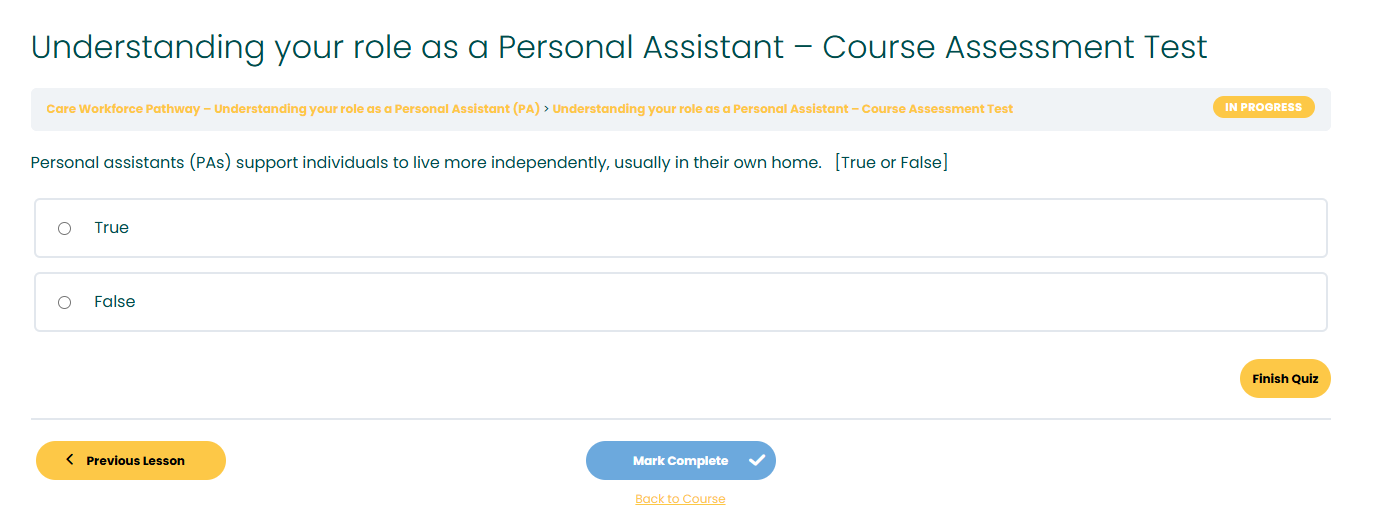Click the checkmark icon on Mark Complete
Screen dimensions: 1384x520
pos(757,461)
